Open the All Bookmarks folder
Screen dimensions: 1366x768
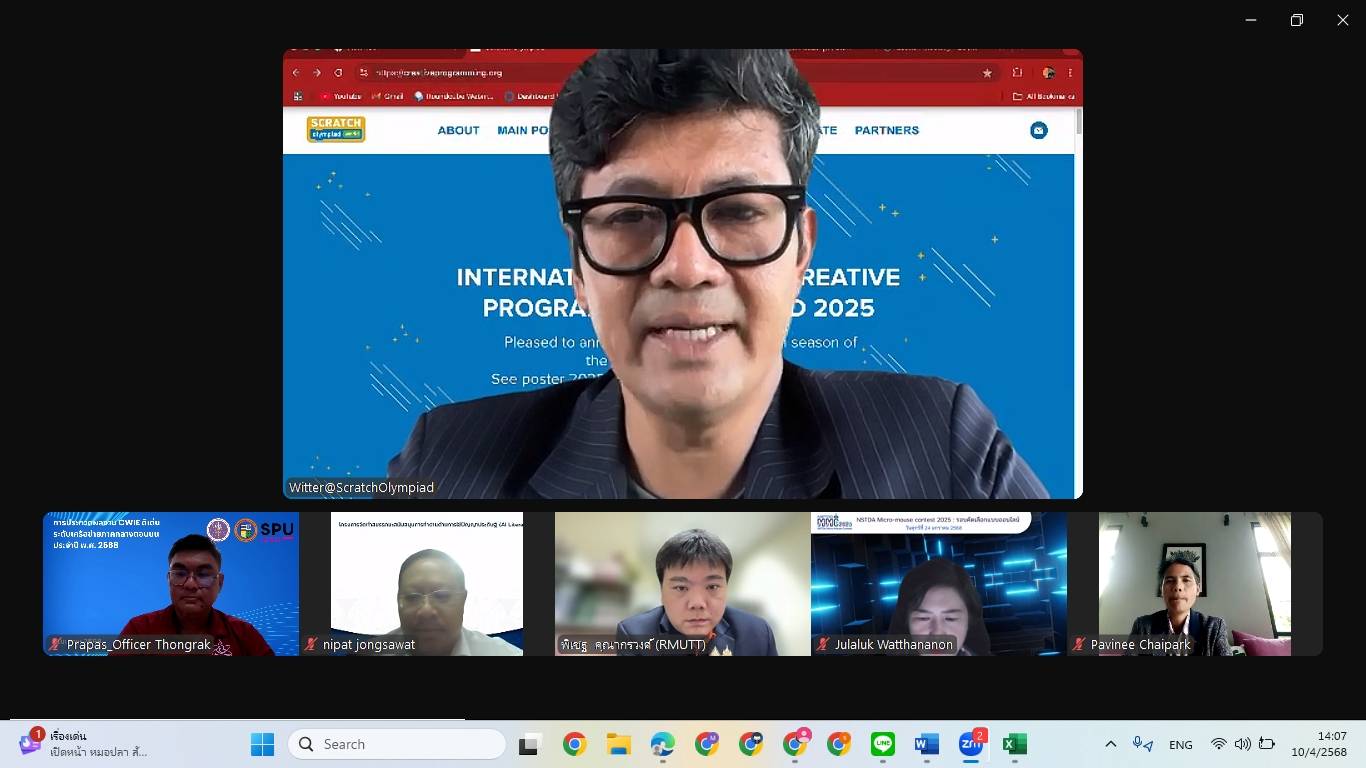tap(1043, 96)
